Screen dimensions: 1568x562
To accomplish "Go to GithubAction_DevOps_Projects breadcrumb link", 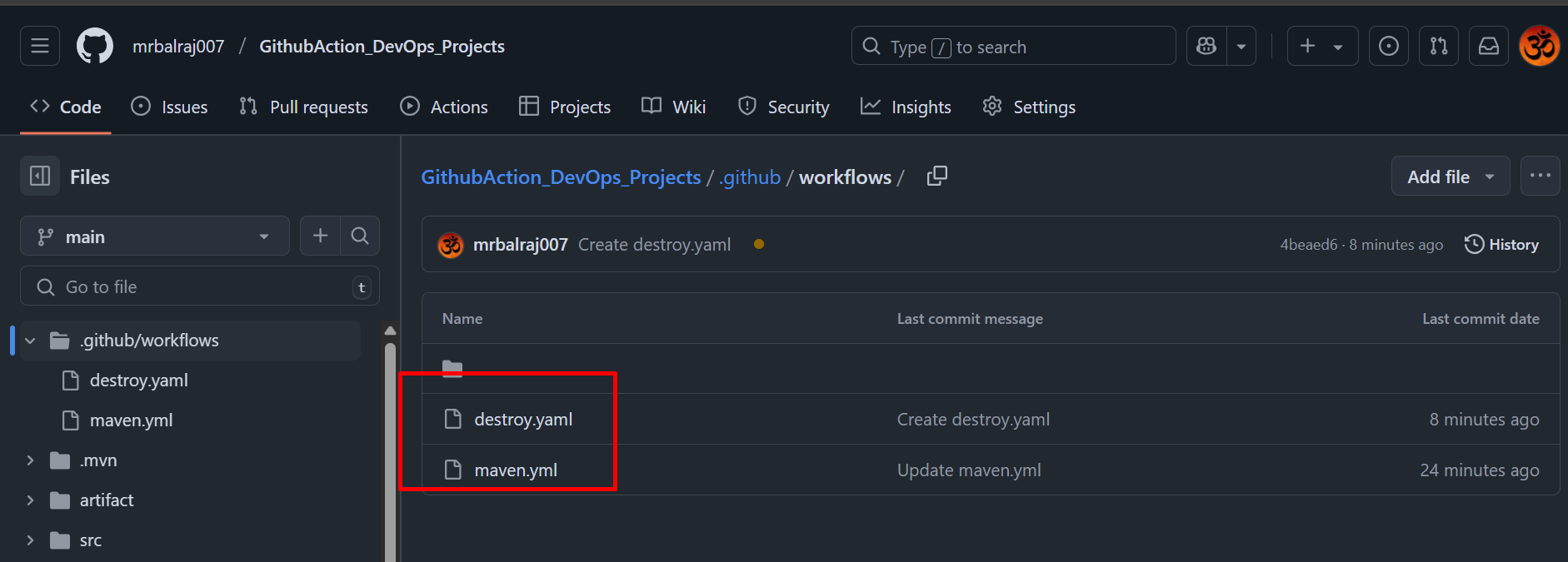I will (561, 177).
